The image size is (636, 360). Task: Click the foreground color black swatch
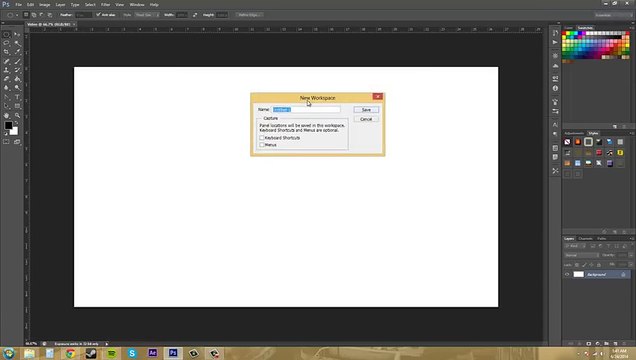[x=8, y=125]
